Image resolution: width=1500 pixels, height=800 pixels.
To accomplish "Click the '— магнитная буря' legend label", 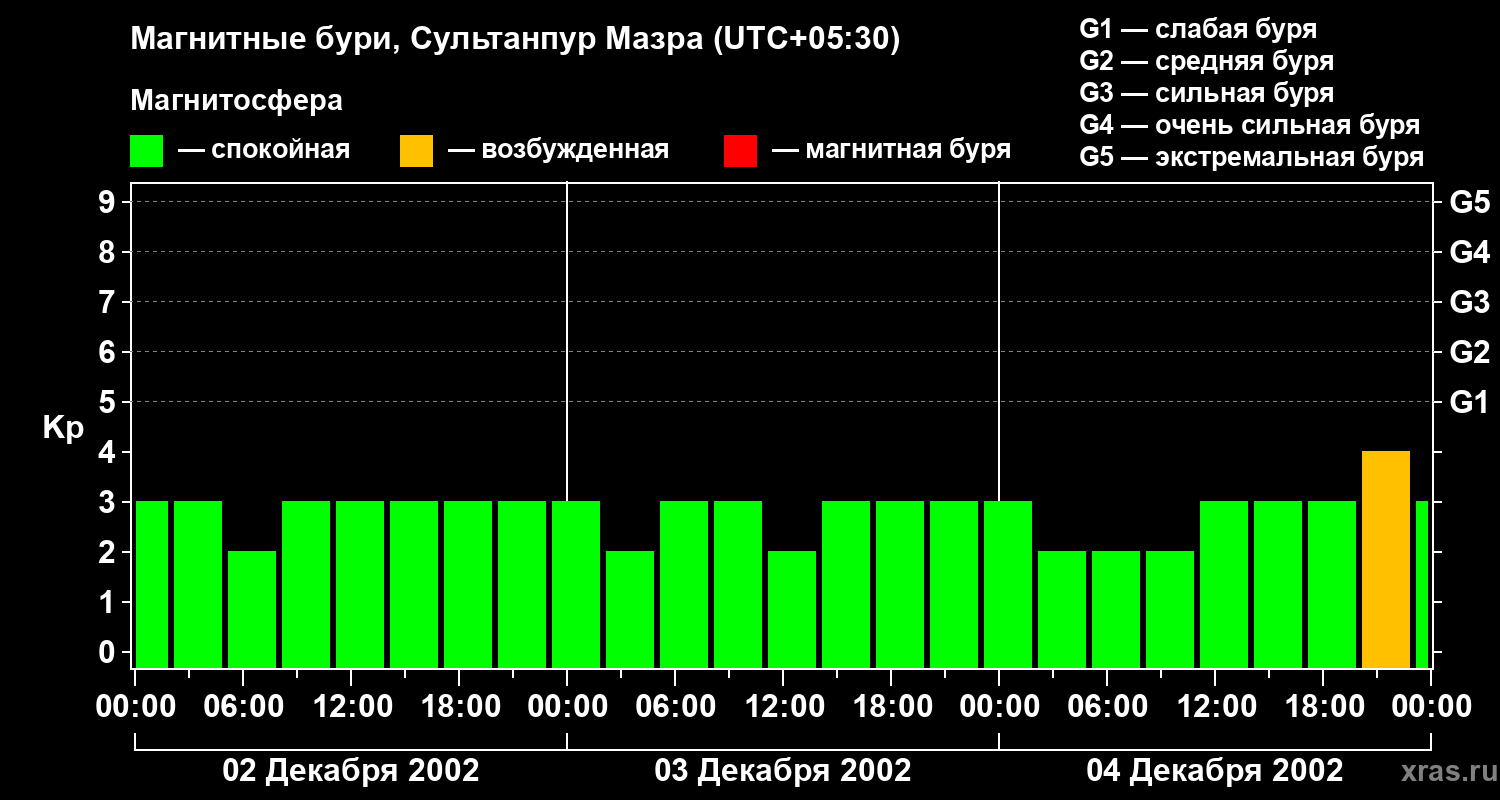I will pyautogui.click(x=892, y=151).
